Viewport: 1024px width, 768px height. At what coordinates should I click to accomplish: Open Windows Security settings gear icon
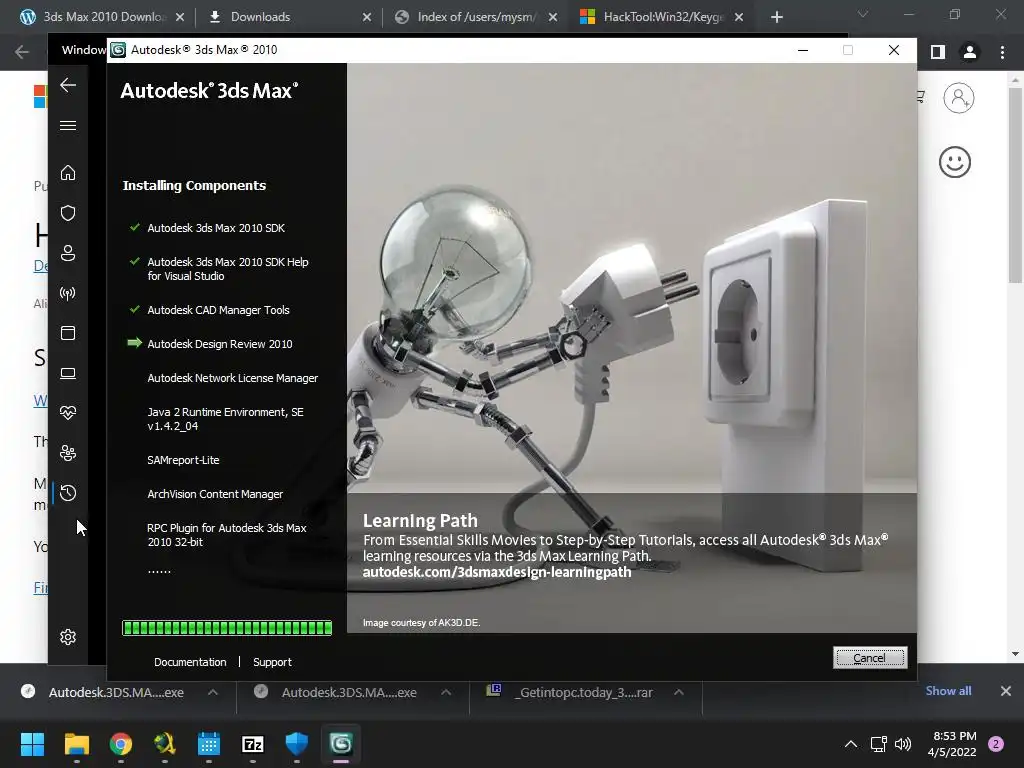click(68, 637)
